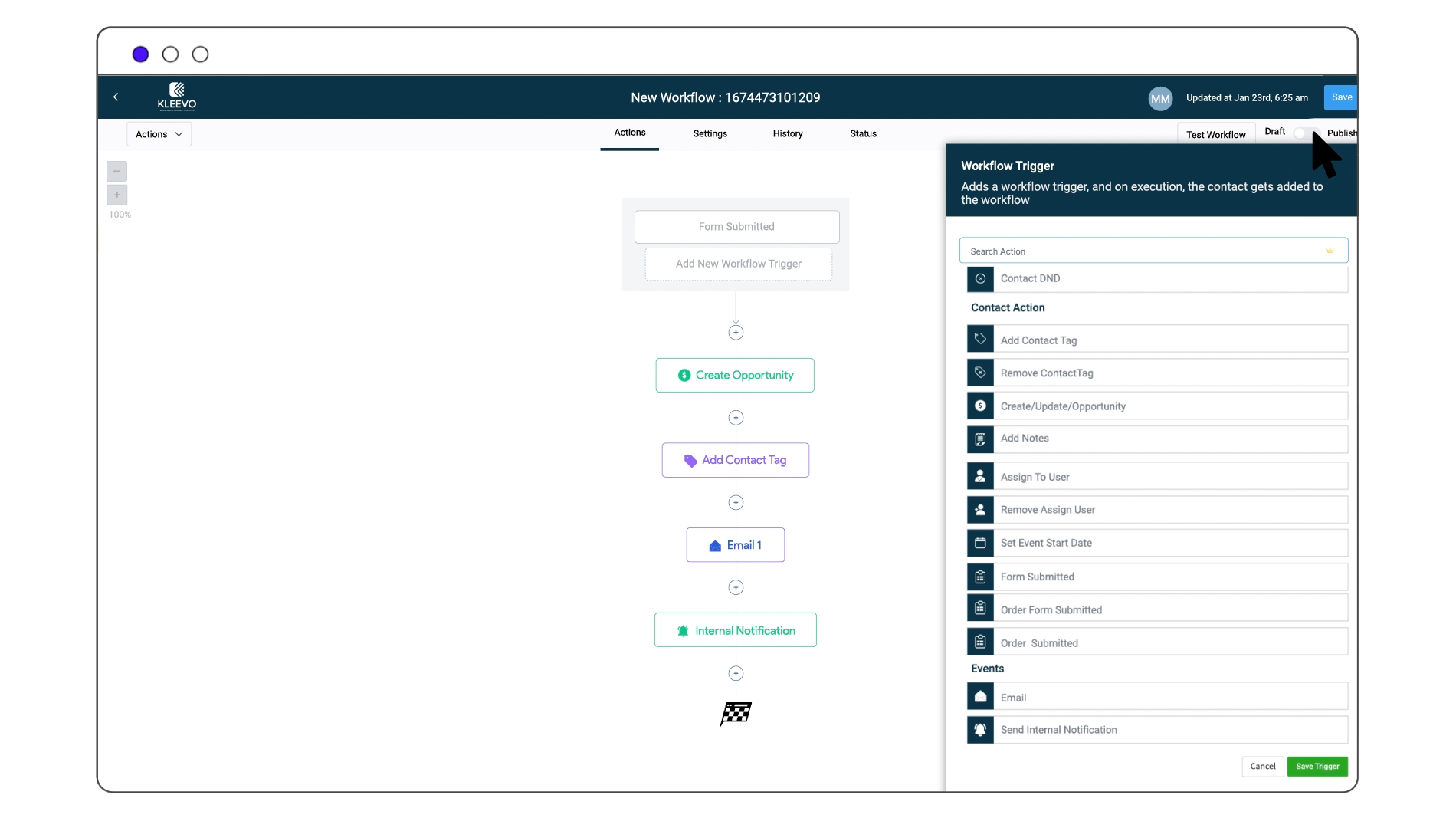Click the back arrow in header

coord(116,97)
